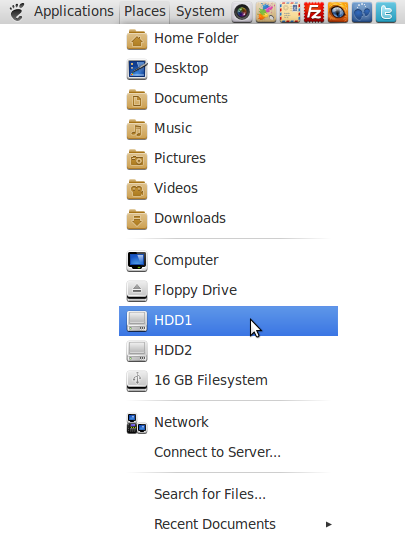
Task: Launch the eye icon application in panel
Action: [338, 12]
